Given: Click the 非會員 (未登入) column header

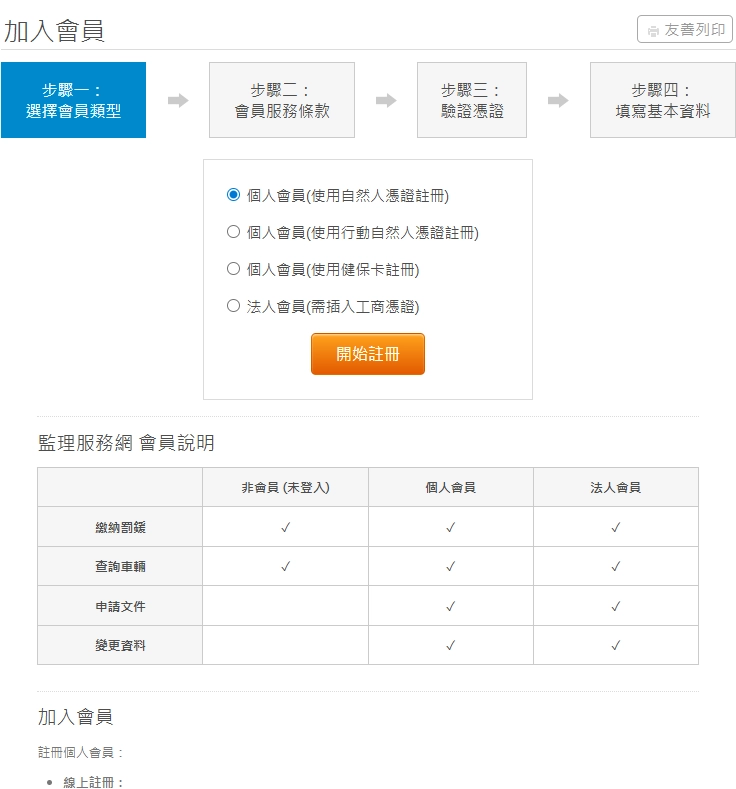Looking at the screenshot, I should click(285, 488).
